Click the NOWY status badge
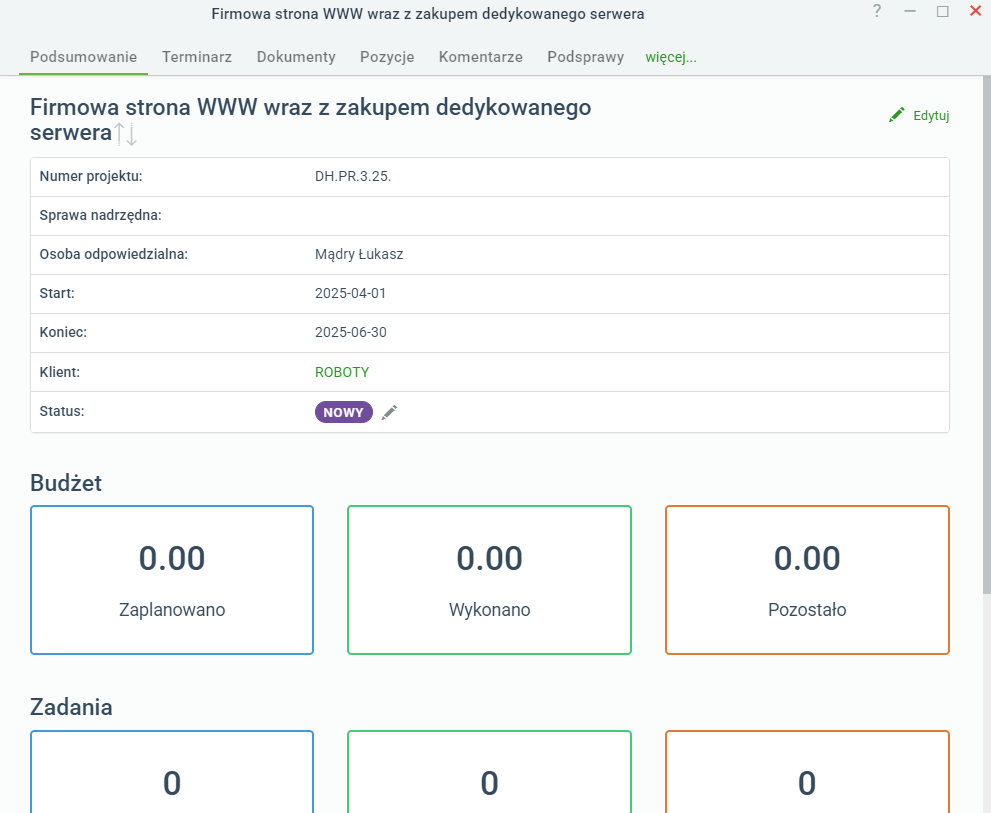The width and height of the screenshot is (991, 813). 344,412
